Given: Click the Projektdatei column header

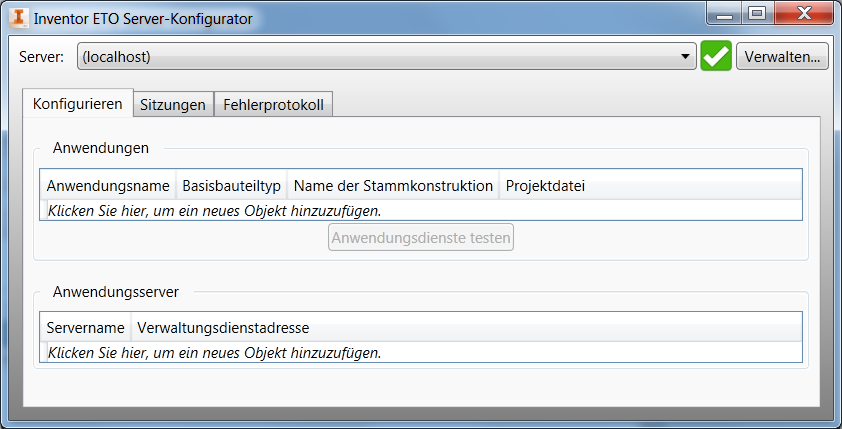Looking at the screenshot, I should pos(545,186).
